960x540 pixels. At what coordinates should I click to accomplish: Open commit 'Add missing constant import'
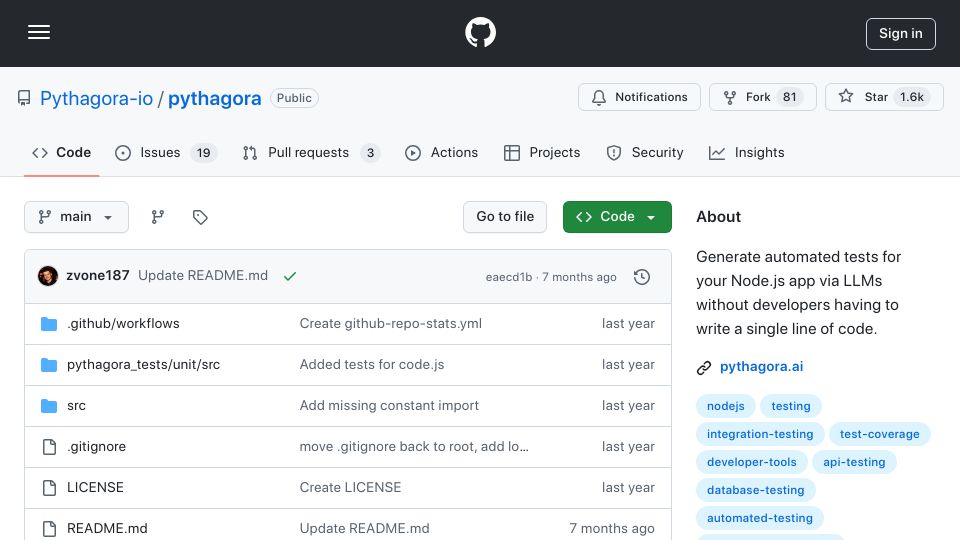pos(389,405)
